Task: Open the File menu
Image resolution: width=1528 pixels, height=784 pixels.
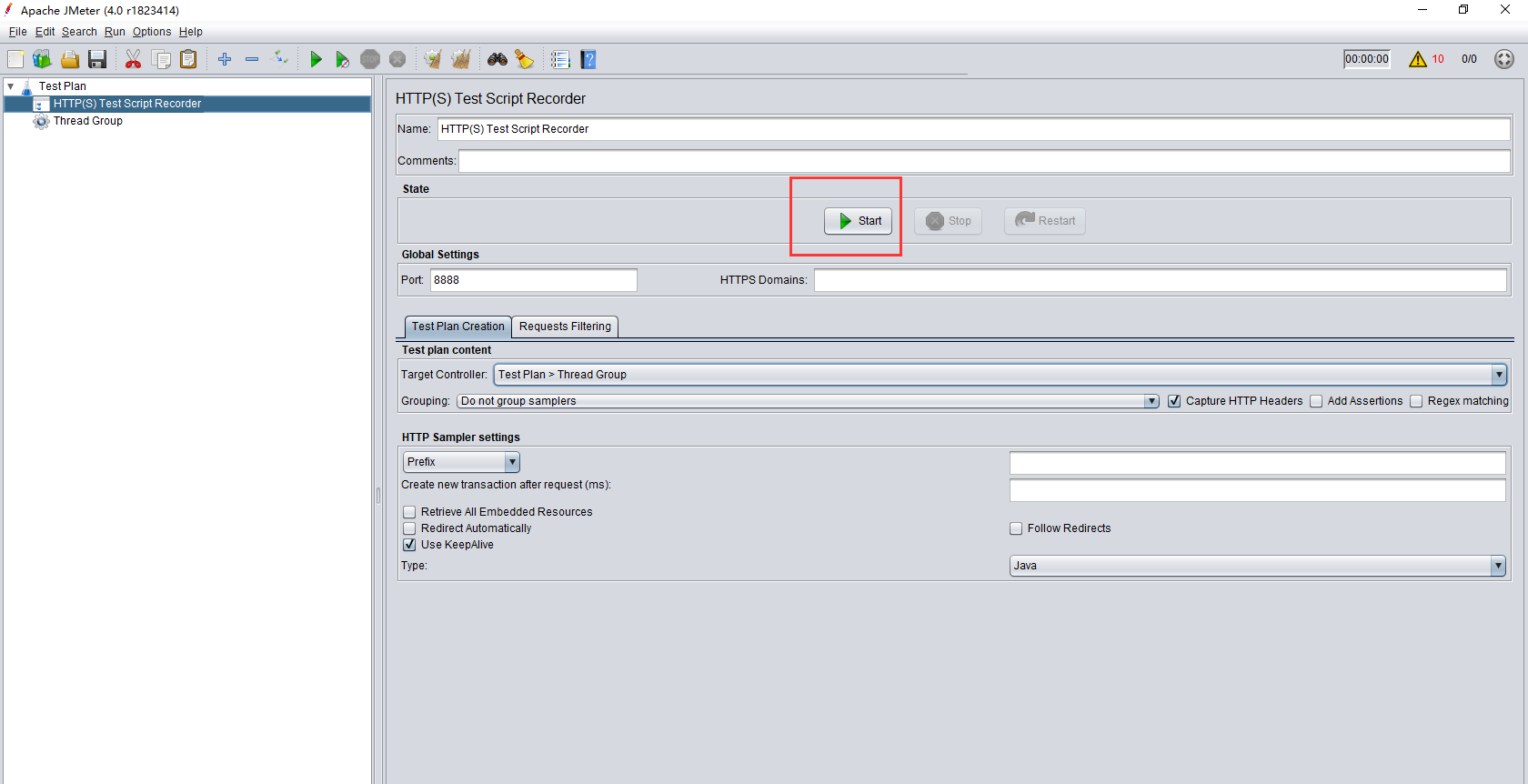Action: (17, 32)
